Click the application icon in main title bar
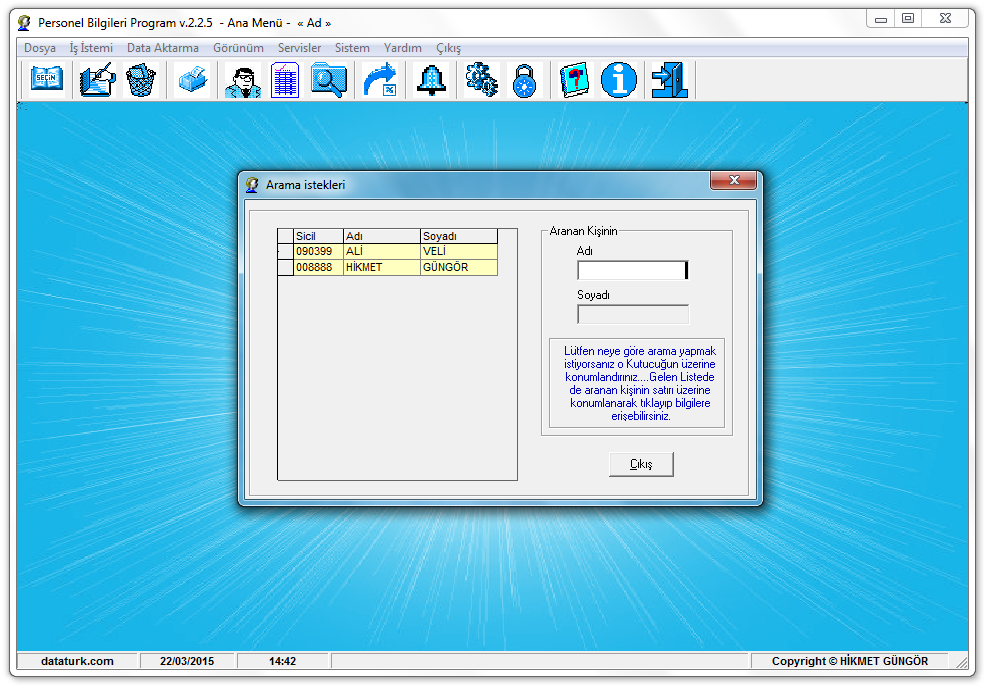 pyautogui.click(x=25, y=23)
